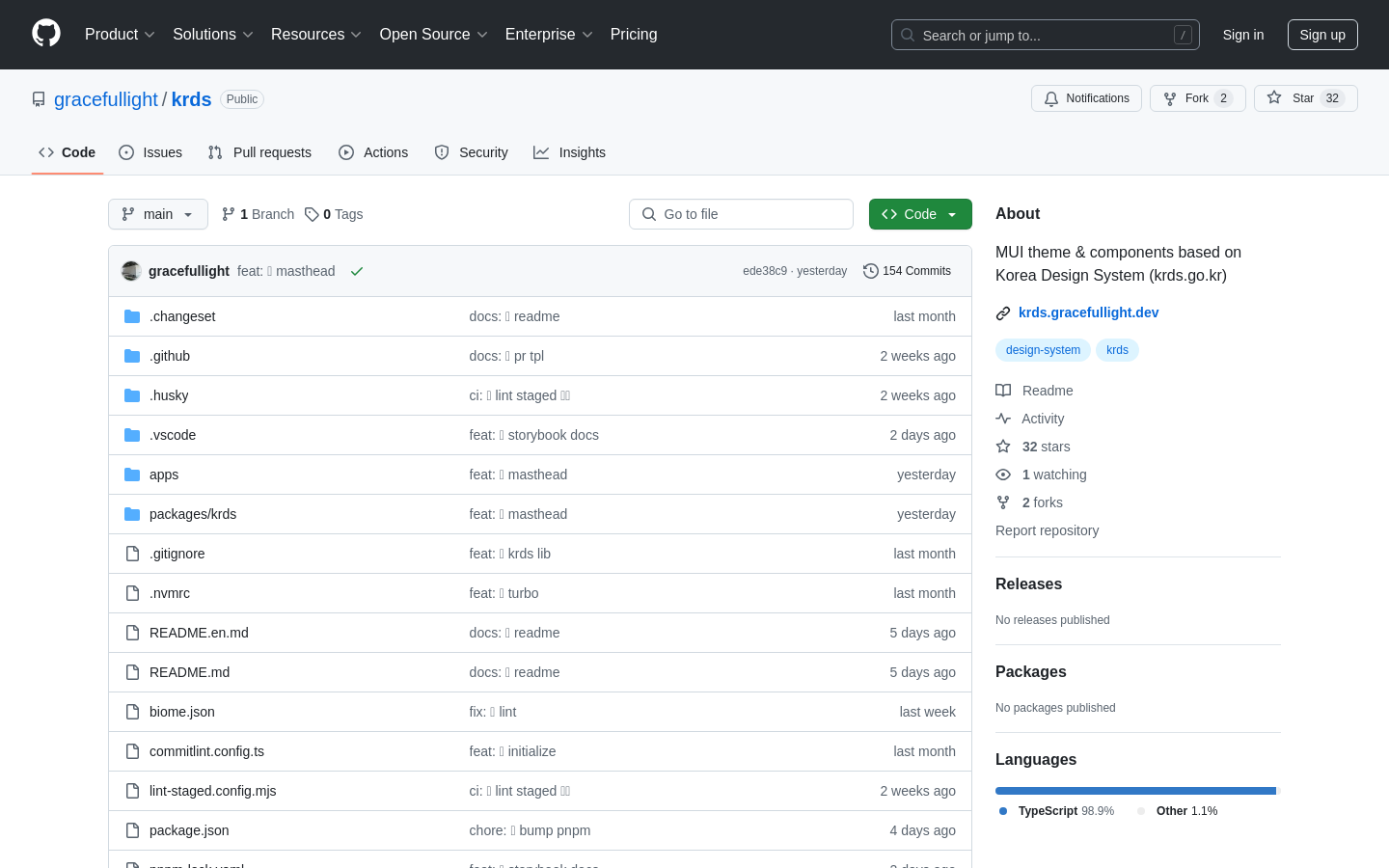Click the tag icon beside 0 Tags
The image size is (1389, 868).
coord(312,214)
